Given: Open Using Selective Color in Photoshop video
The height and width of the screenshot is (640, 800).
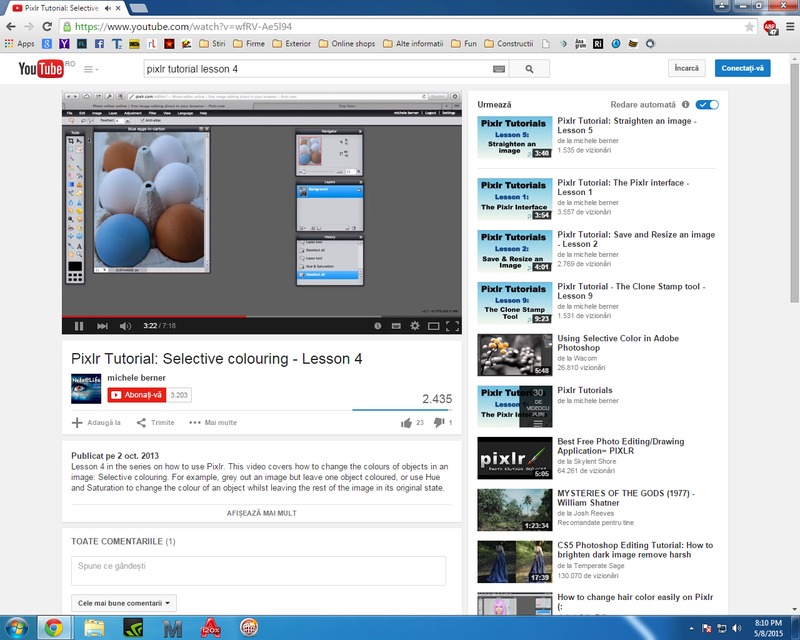Looking at the screenshot, I should pos(618,343).
